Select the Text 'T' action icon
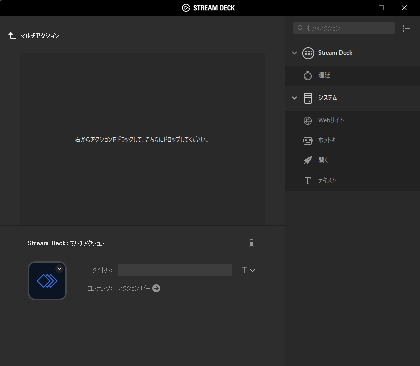The height and width of the screenshot is (366, 420). coord(308,181)
